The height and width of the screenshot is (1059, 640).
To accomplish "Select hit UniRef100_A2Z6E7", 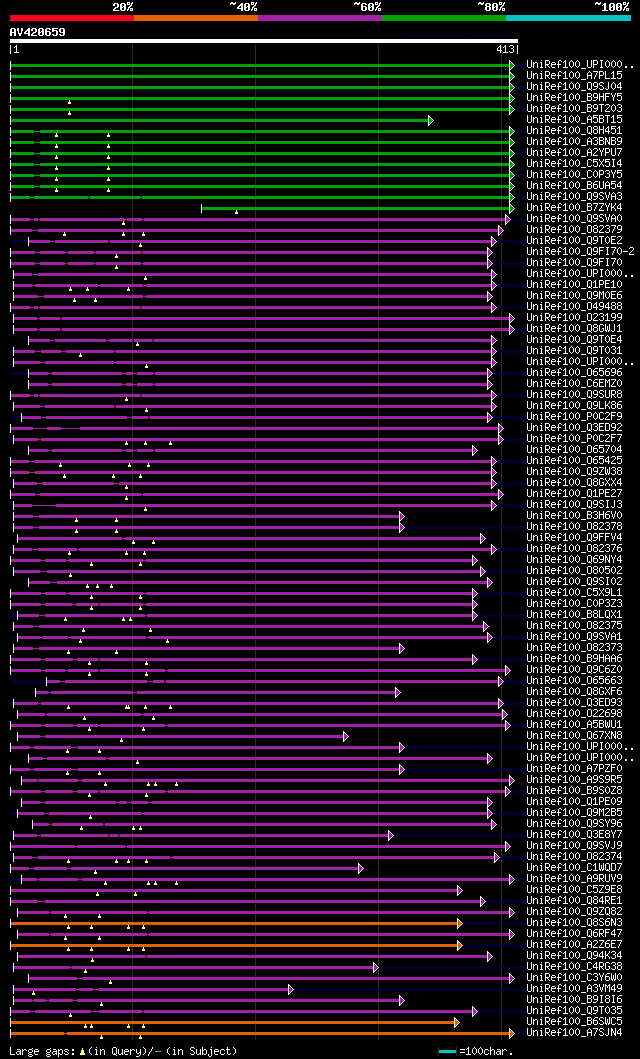I will (575, 944).
